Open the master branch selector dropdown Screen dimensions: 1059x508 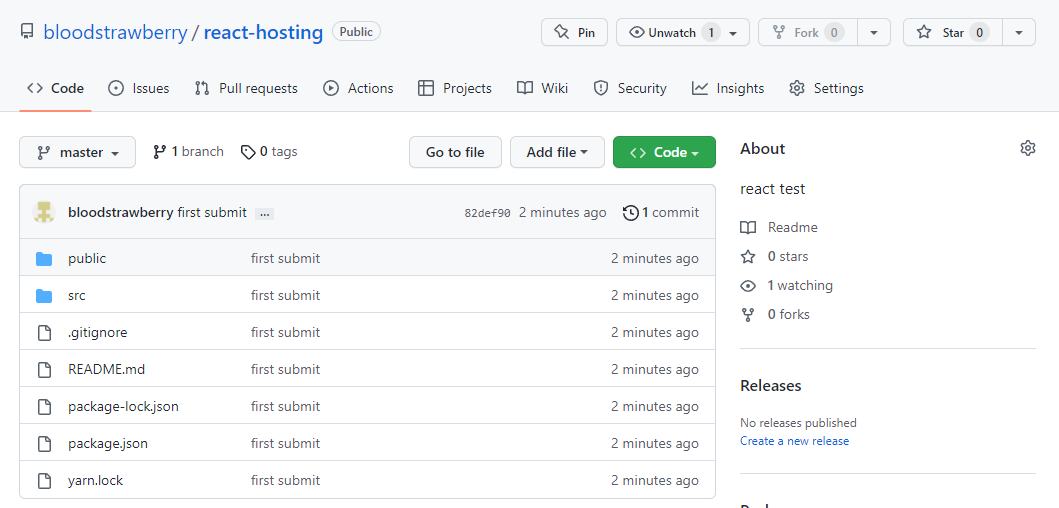pyautogui.click(x=78, y=153)
